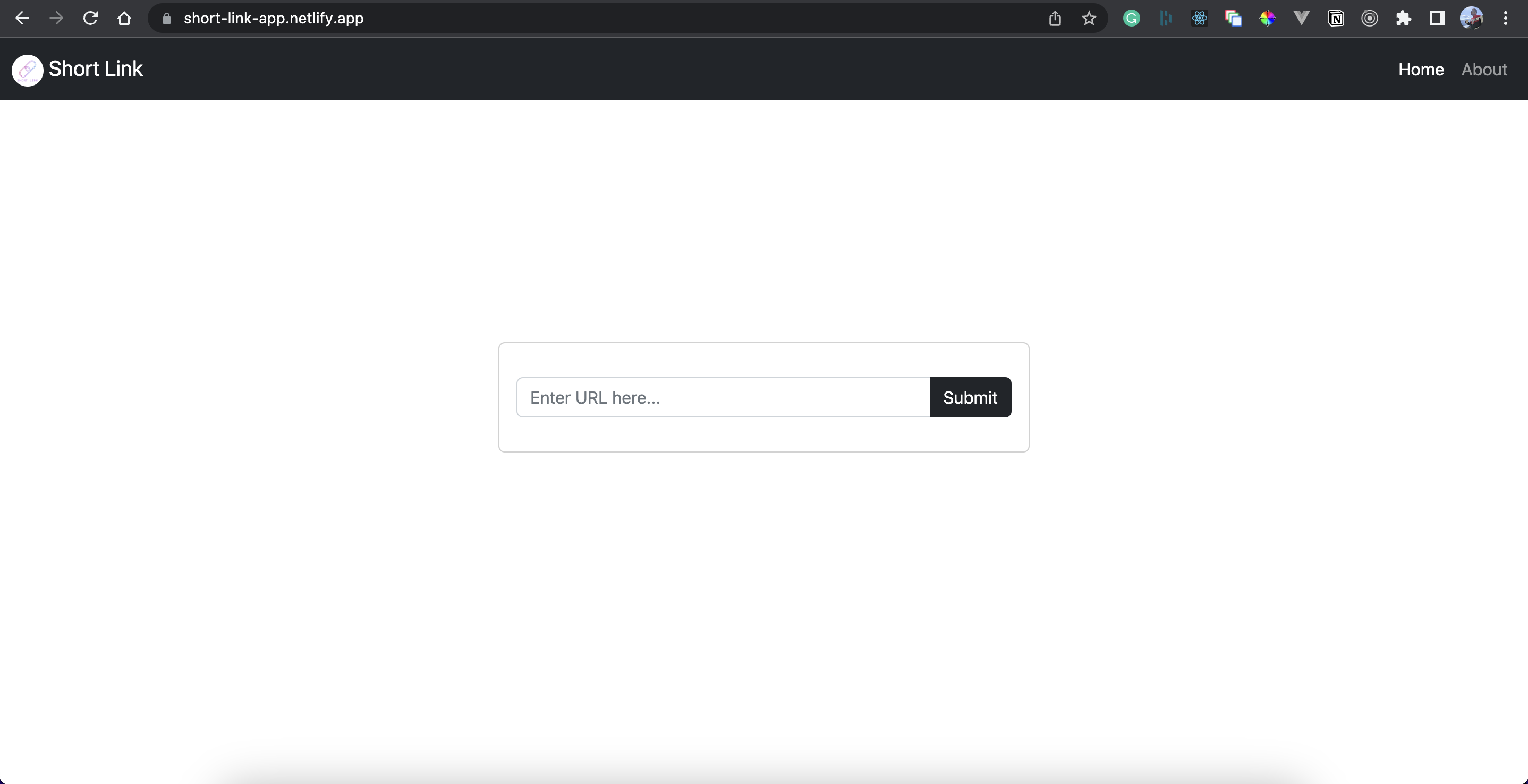
Task: Go to the Home nav link
Action: (1421, 70)
